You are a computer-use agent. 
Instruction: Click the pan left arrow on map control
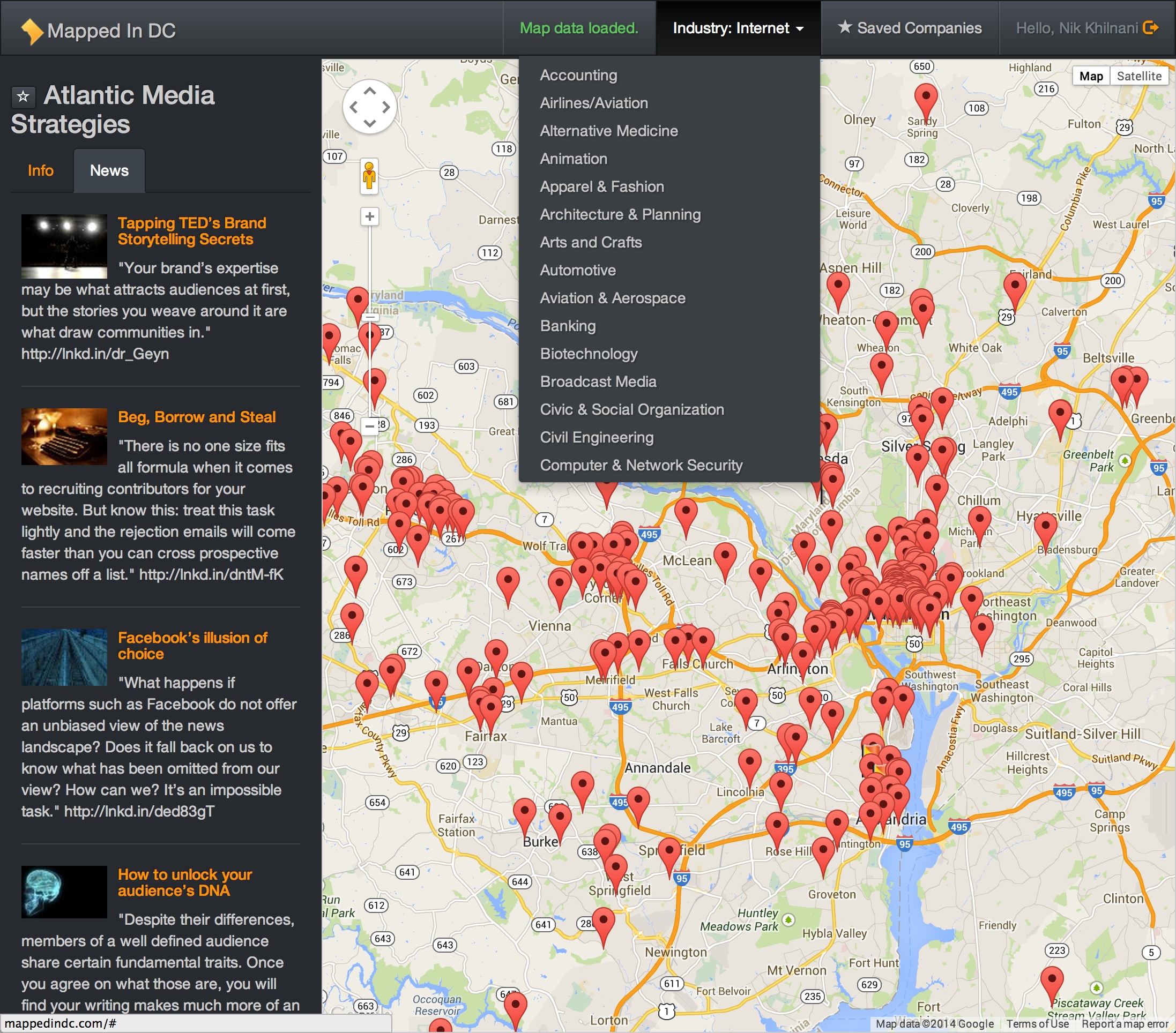[x=353, y=107]
